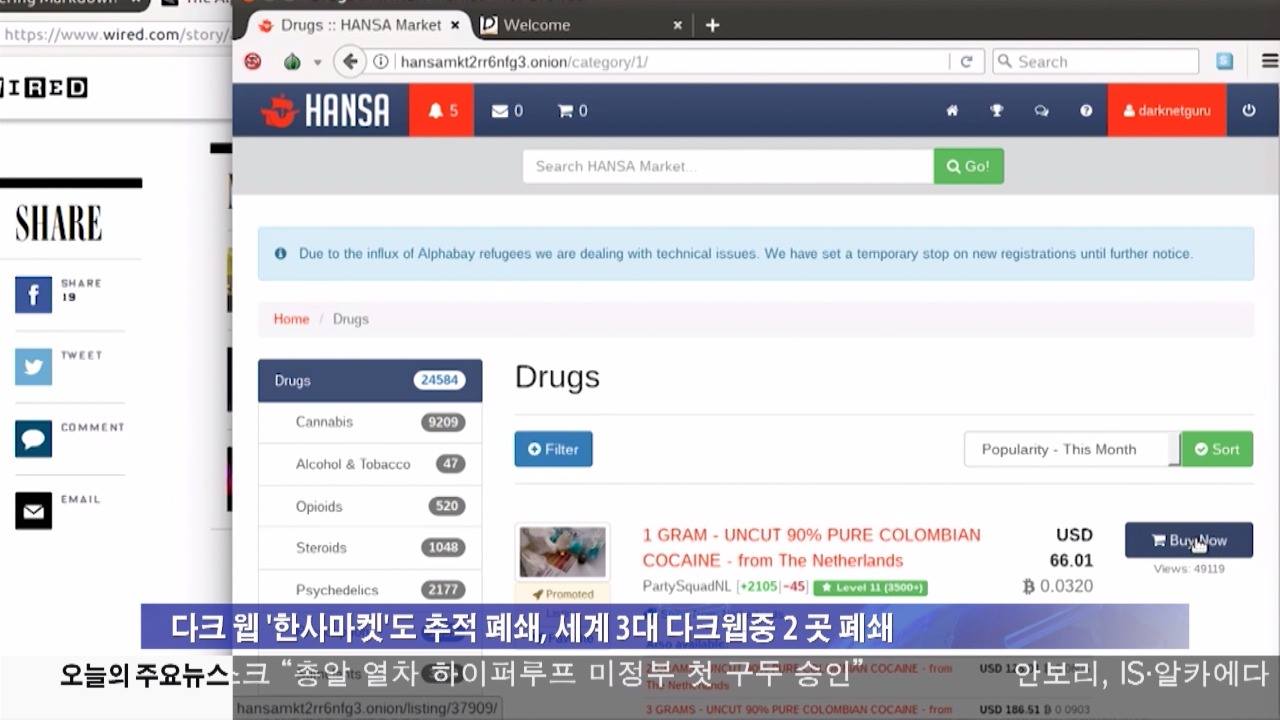Click the red NoScript icon in toolbar
1280x720 pixels.
click(x=253, y=62)
